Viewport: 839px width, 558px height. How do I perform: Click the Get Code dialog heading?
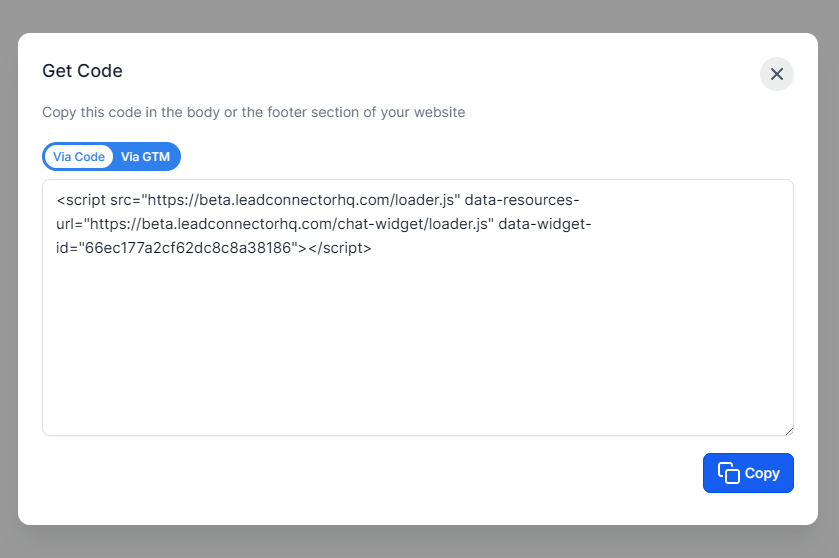click(x=82, y=71)
